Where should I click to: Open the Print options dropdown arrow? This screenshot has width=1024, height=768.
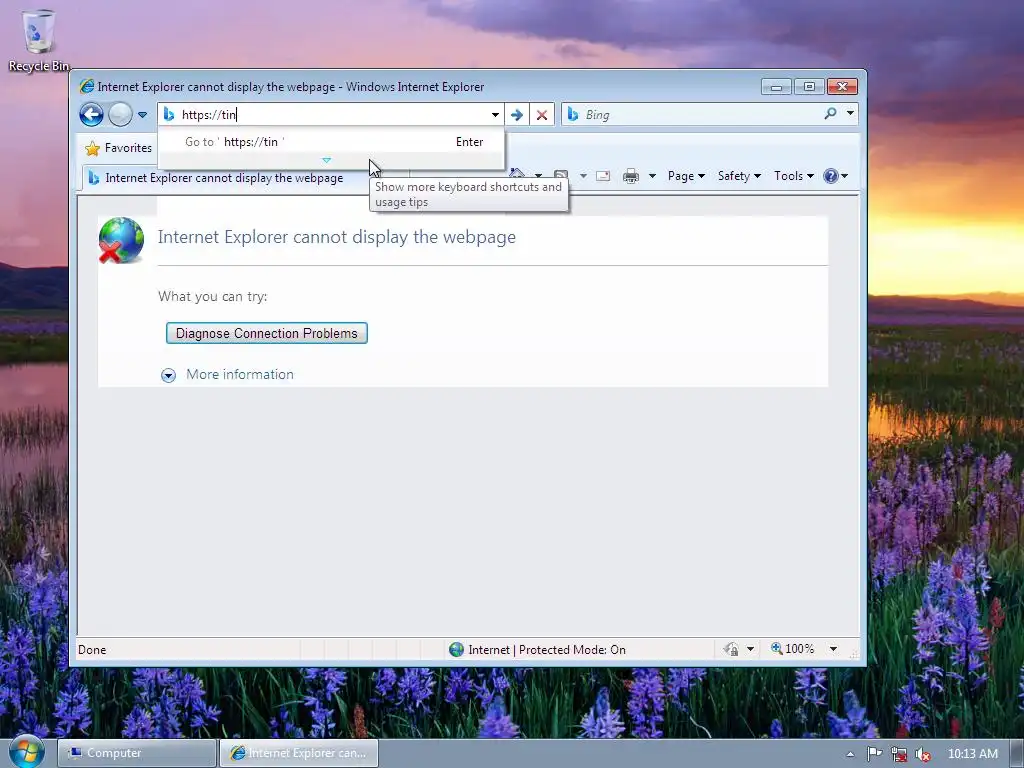(x=652, y=176)
